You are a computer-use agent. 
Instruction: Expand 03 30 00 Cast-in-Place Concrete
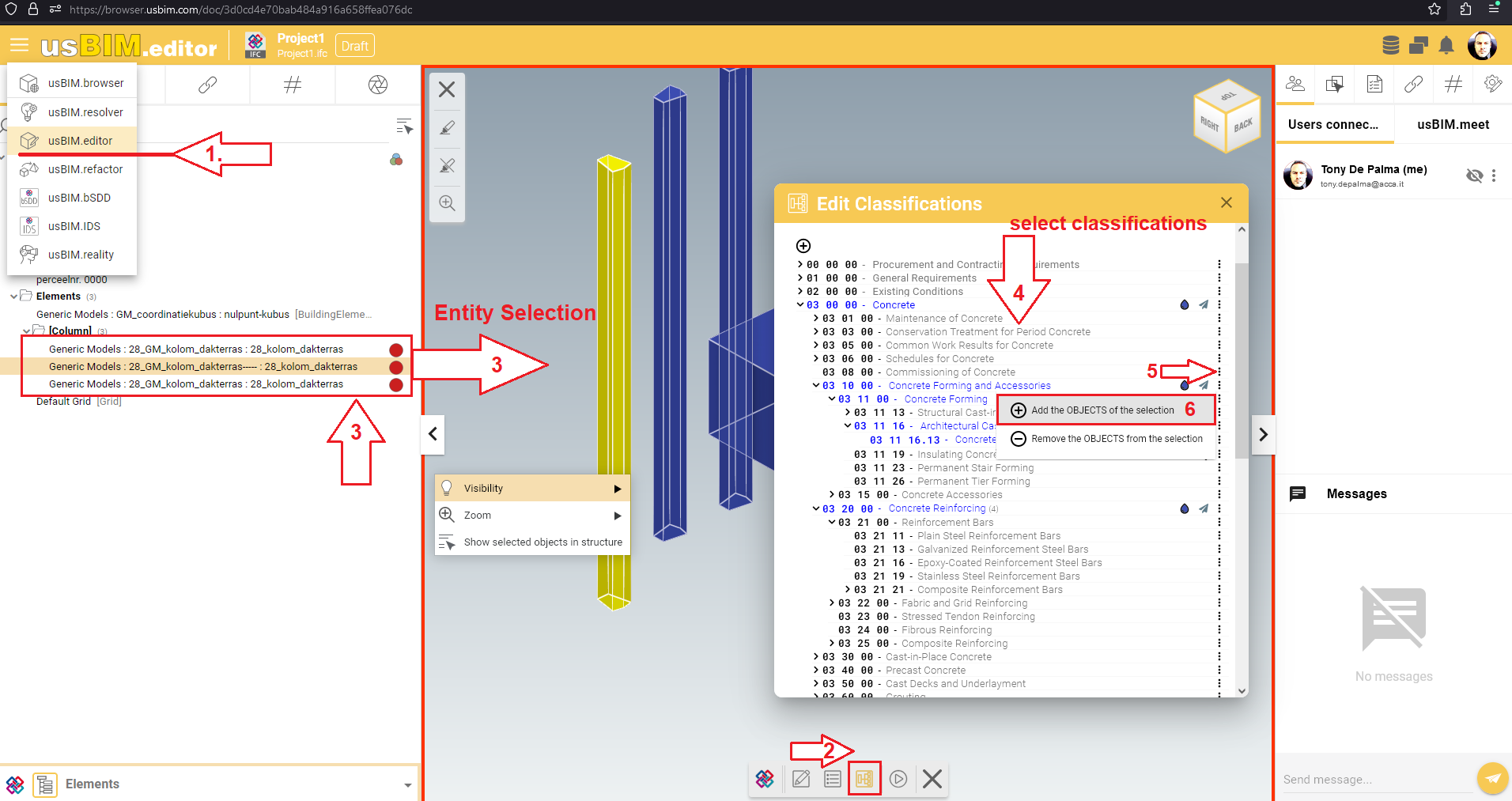(816, 656)
